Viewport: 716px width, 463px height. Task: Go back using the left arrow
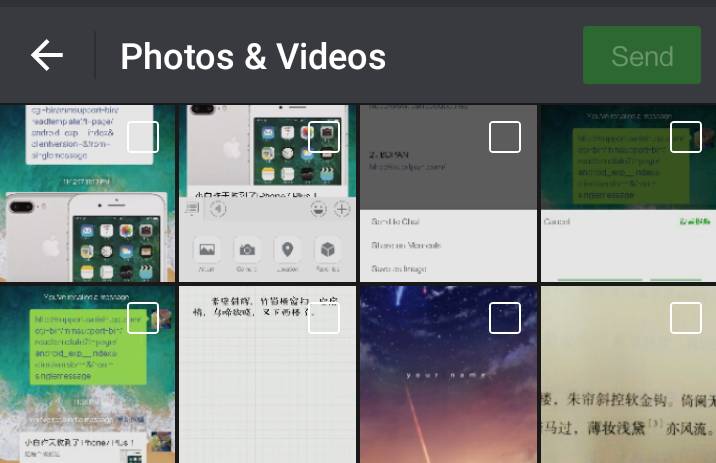click(47, 55)
